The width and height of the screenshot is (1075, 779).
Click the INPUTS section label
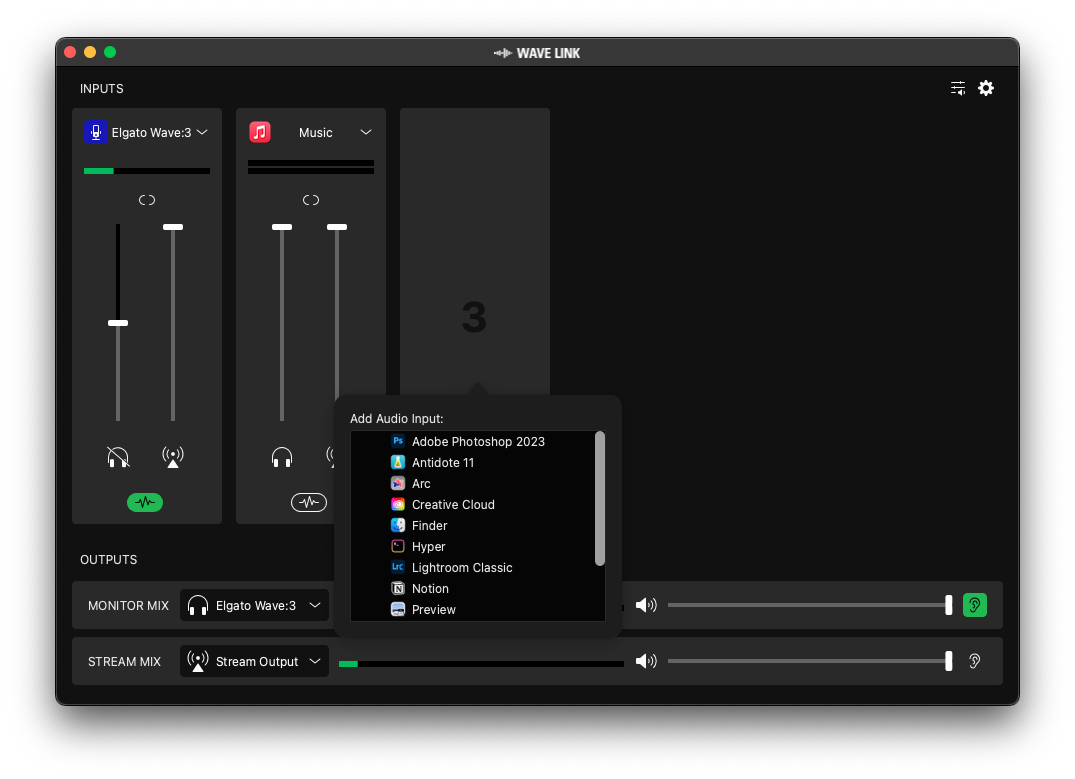101,88
